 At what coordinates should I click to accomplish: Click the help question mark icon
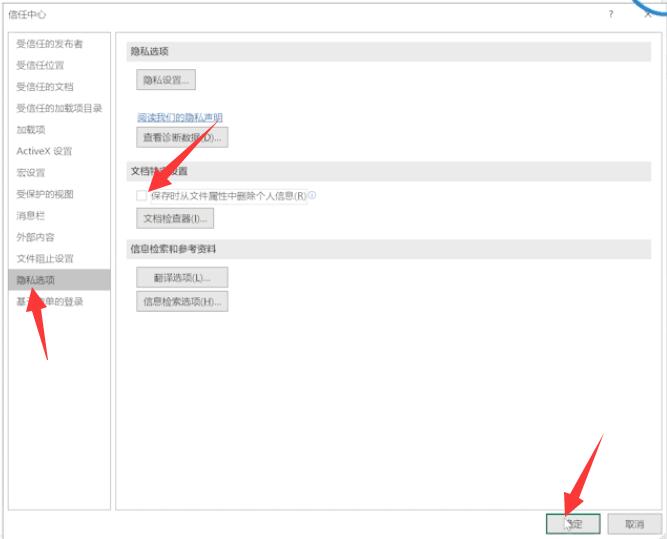(611, 14)
